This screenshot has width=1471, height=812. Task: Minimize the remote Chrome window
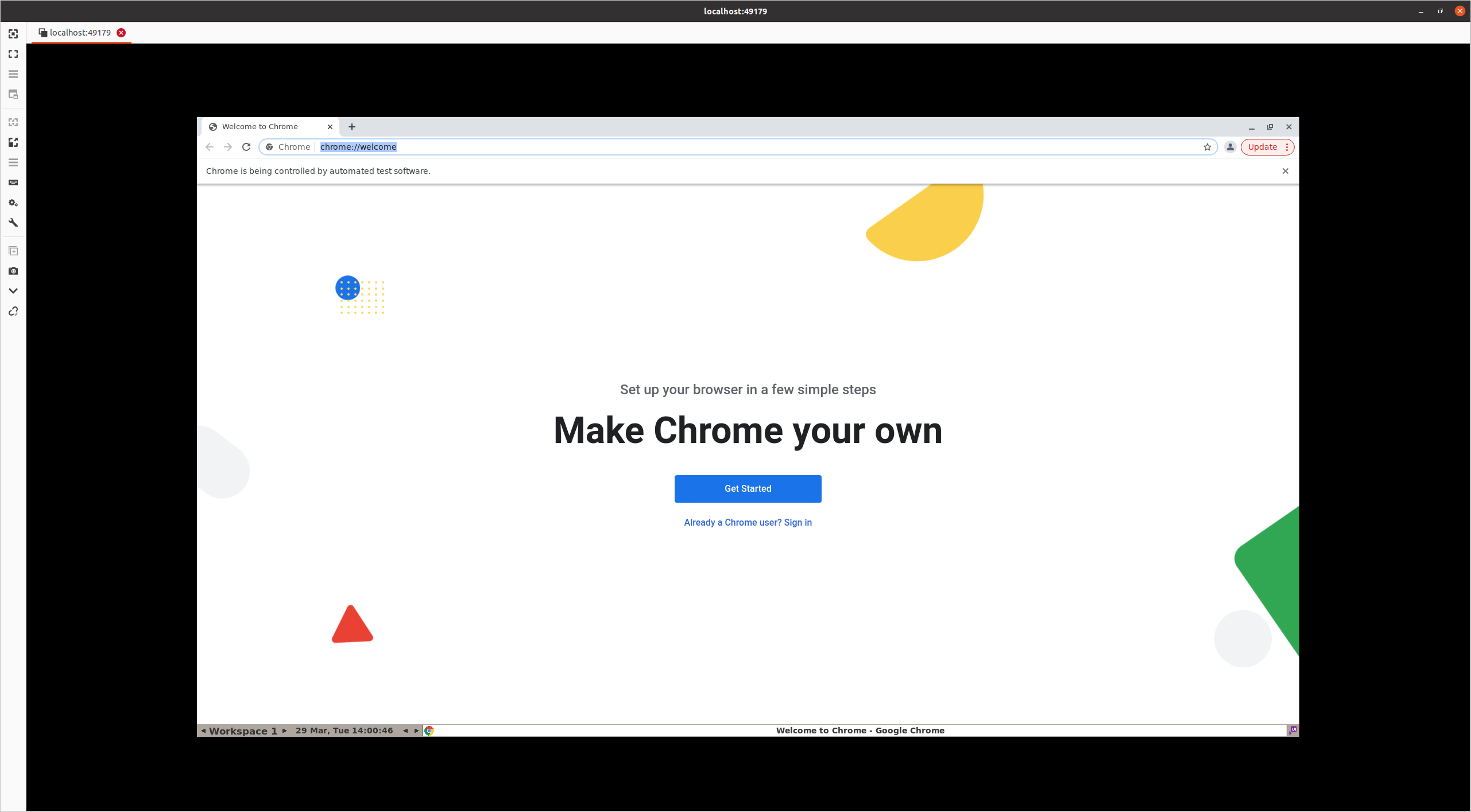[1252, 127]
